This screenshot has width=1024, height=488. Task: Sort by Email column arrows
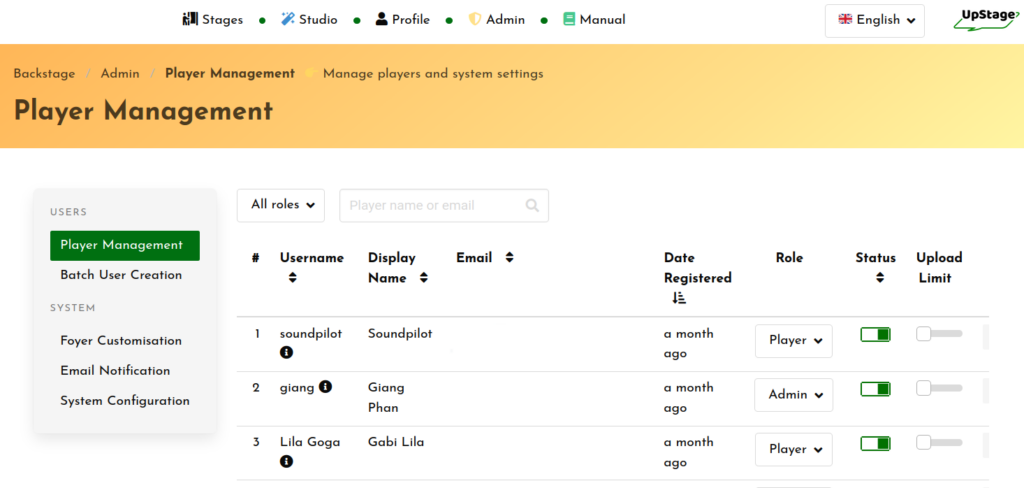click(509, 257)
